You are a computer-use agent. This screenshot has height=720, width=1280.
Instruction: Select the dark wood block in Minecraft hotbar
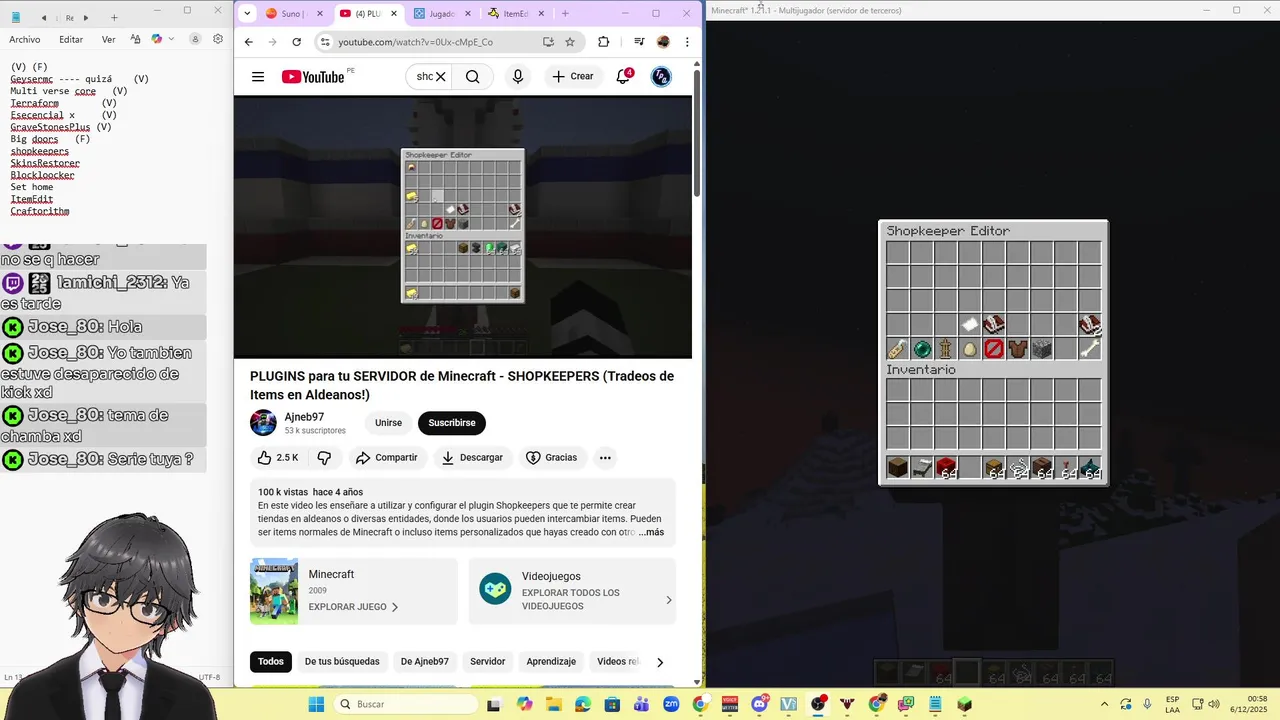coord(897,467)
